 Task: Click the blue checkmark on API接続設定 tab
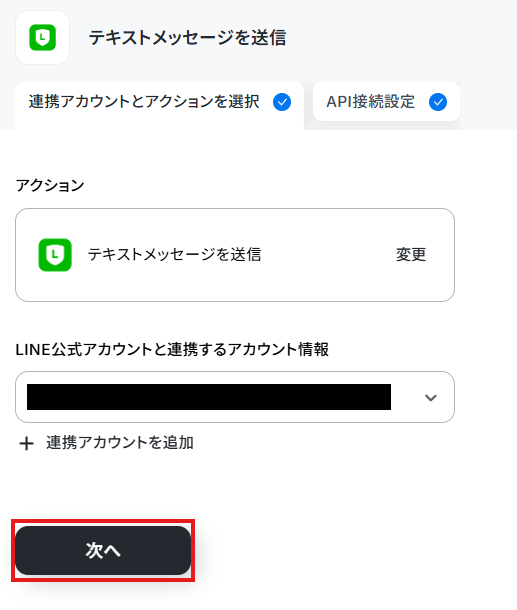pyautogui.click(x=438, y=102)
